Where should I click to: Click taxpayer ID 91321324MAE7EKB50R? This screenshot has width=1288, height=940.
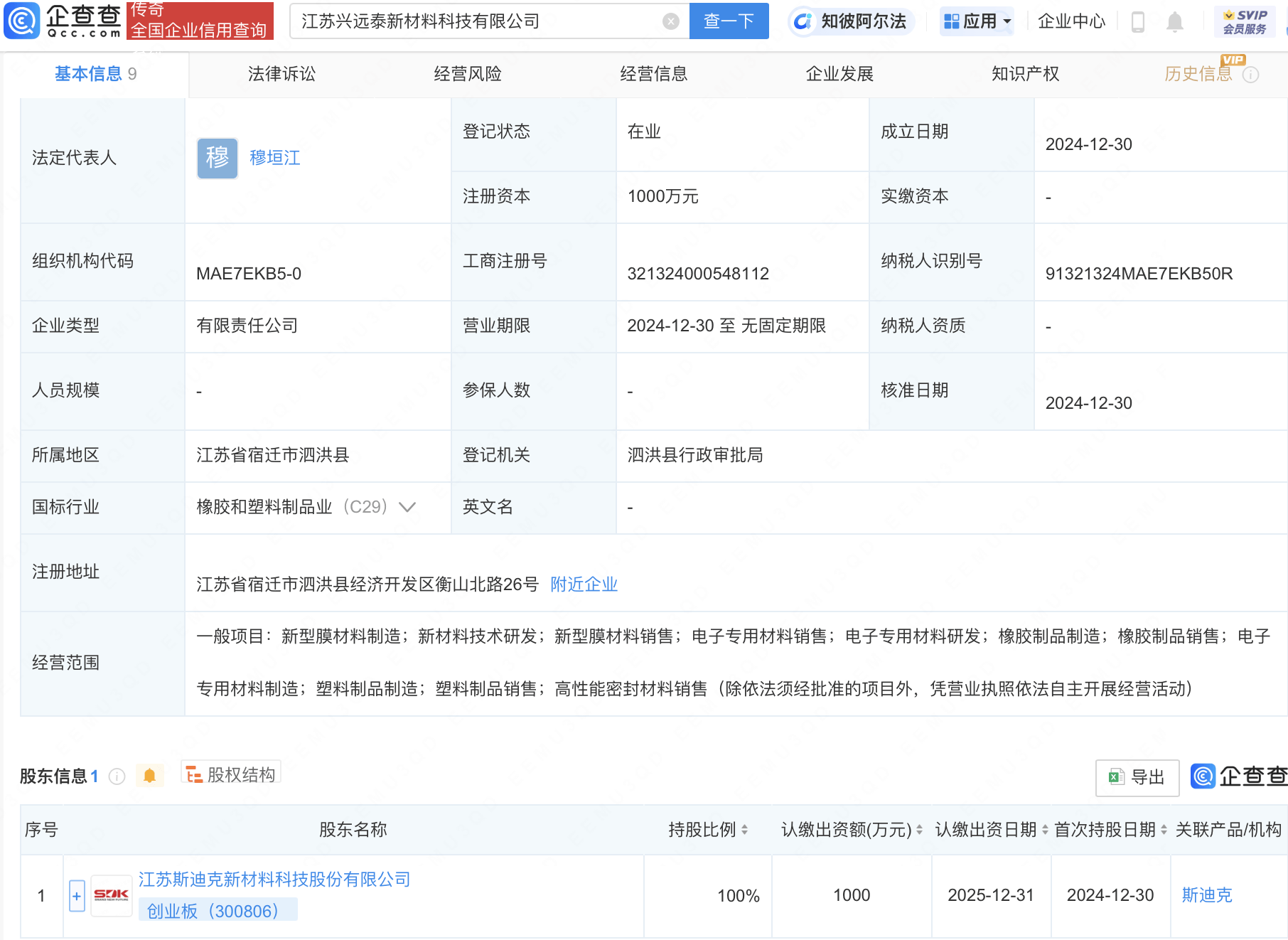[1139, 274]
